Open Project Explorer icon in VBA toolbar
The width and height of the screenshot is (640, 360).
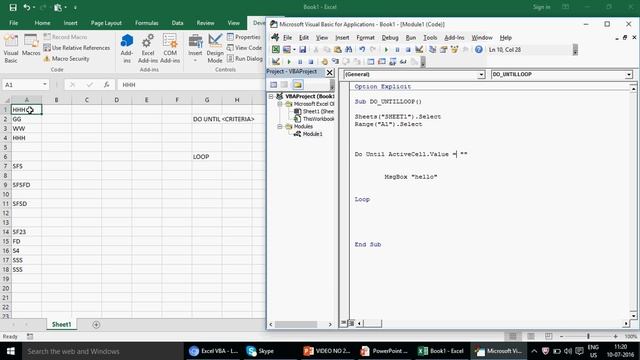432,49
